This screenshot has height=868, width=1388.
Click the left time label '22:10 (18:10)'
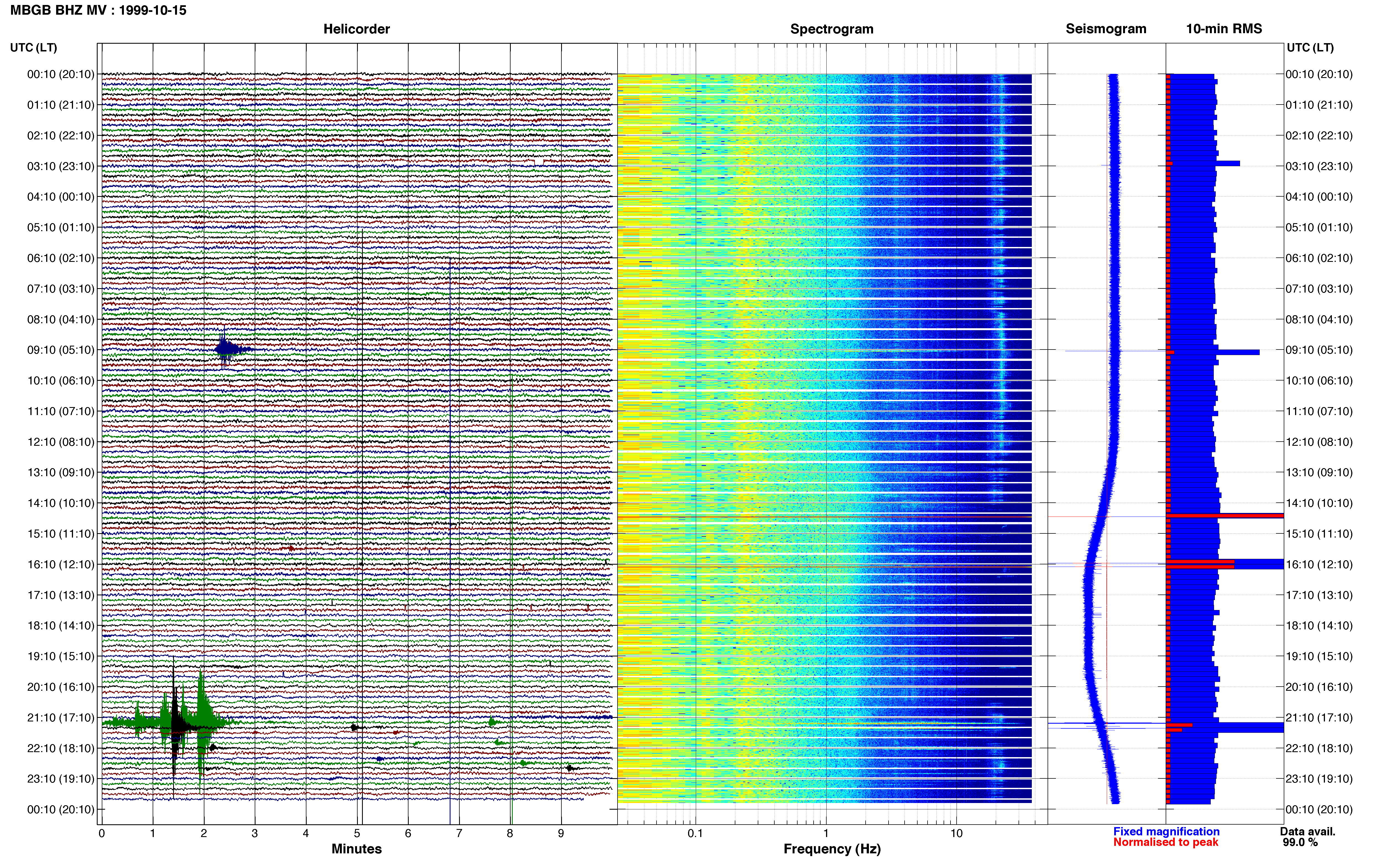pyautogui.click(x=60, y=749)
